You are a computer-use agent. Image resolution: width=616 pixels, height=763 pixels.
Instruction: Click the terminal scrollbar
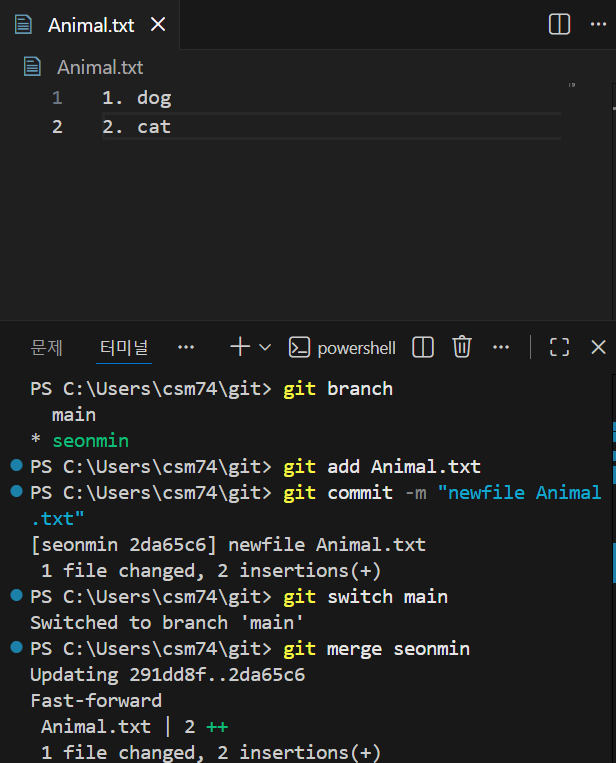tap(614, 568)
